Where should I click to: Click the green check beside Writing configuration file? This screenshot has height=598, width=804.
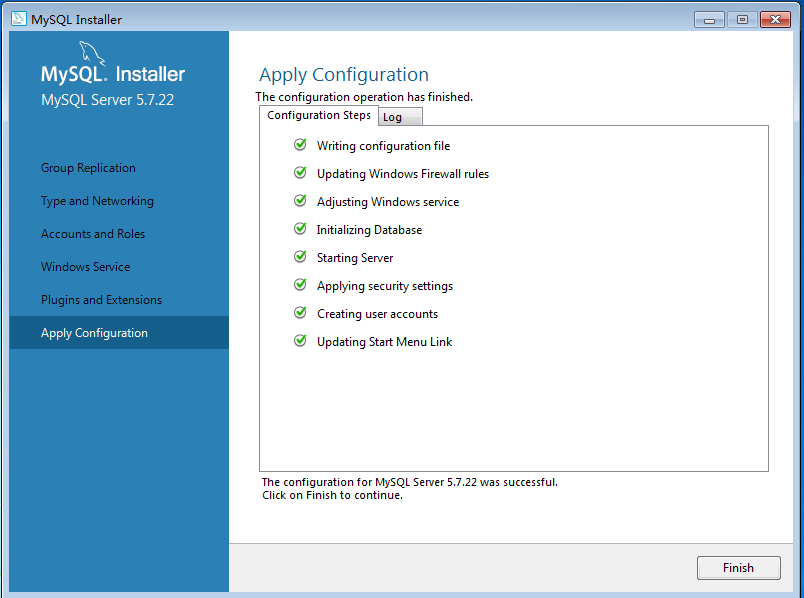coord(300,145)
